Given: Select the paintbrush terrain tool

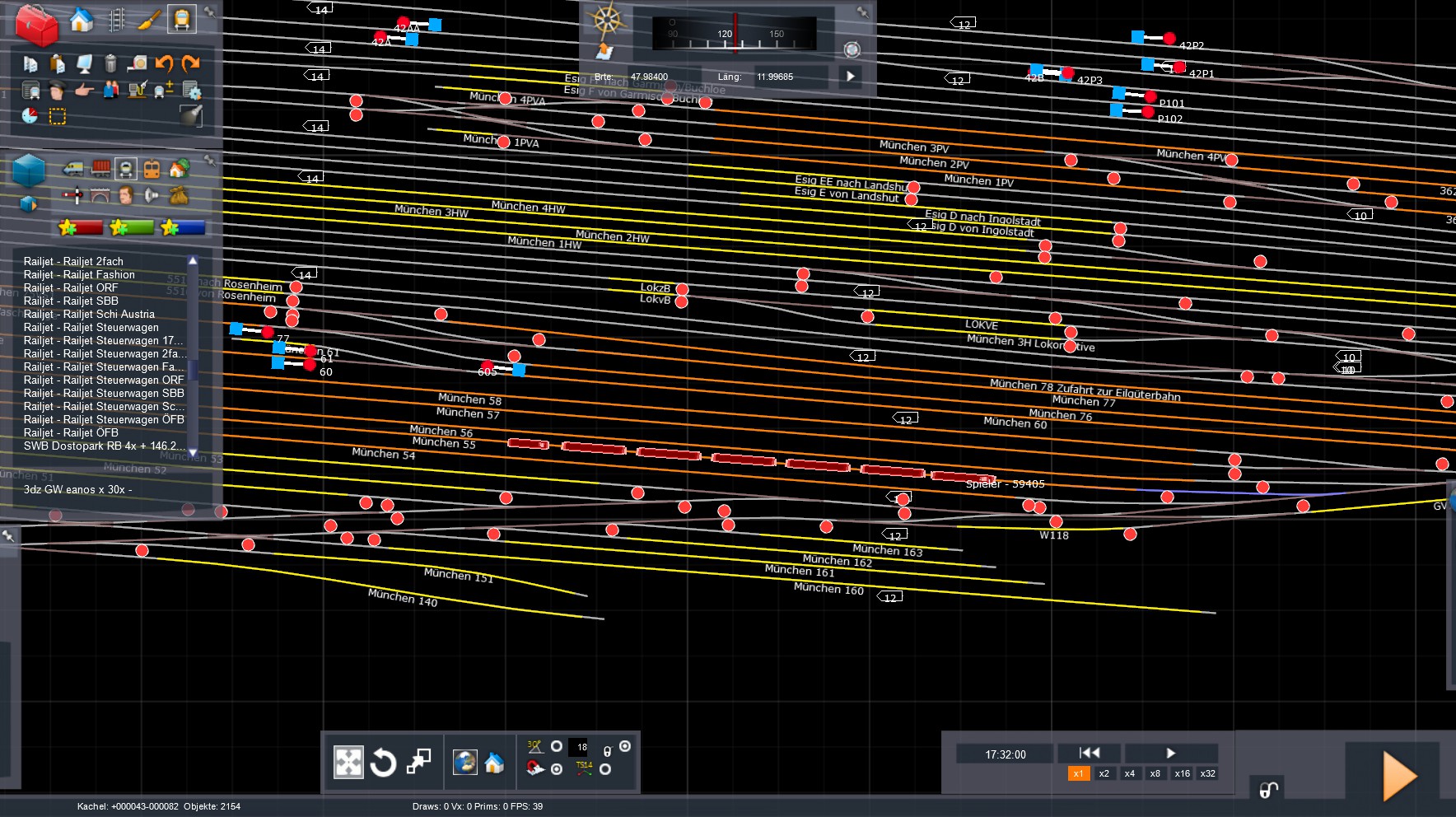Looking at the screenshot, I should click(149, 20).
